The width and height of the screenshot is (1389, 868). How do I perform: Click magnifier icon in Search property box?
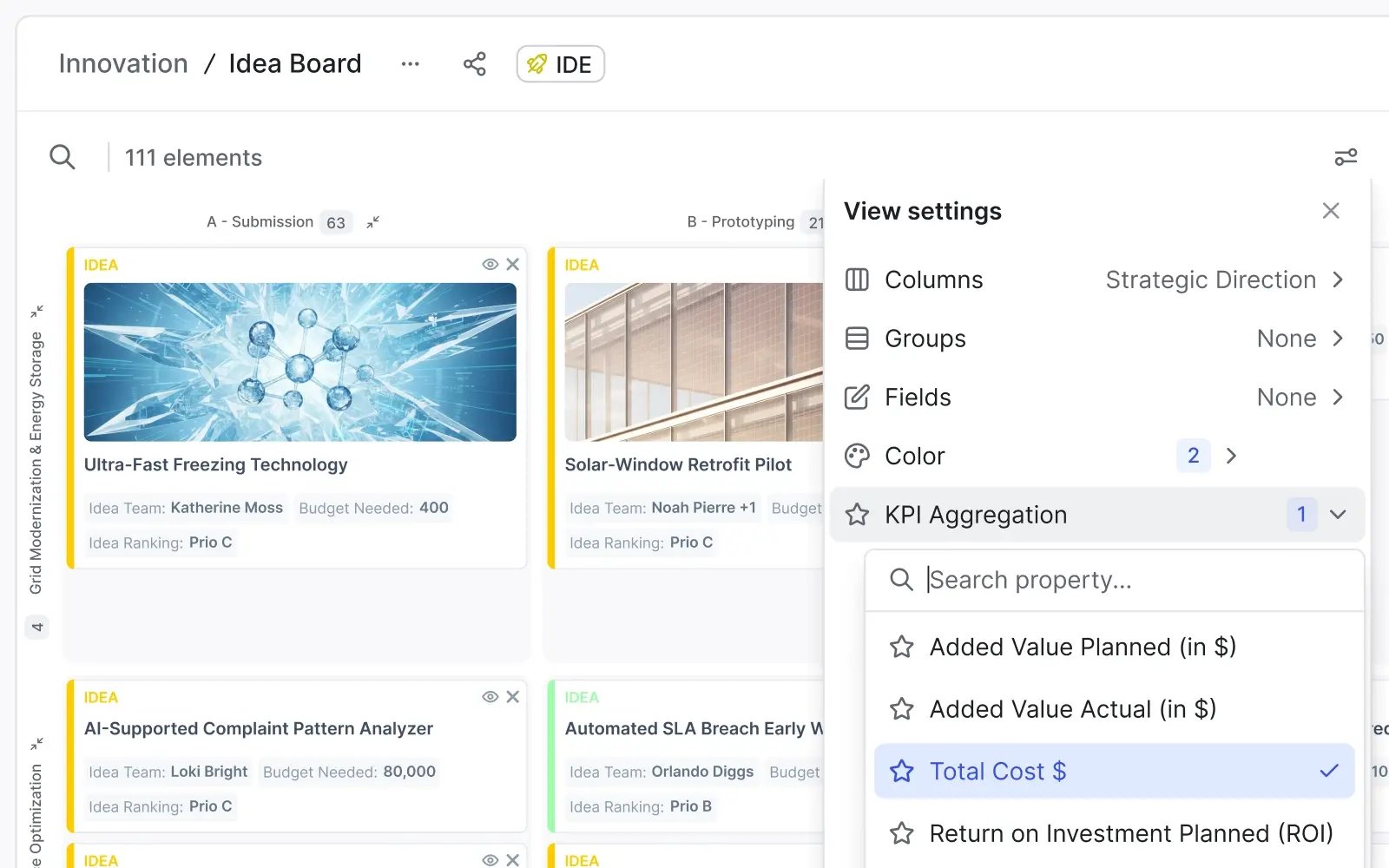pos(902,580)
